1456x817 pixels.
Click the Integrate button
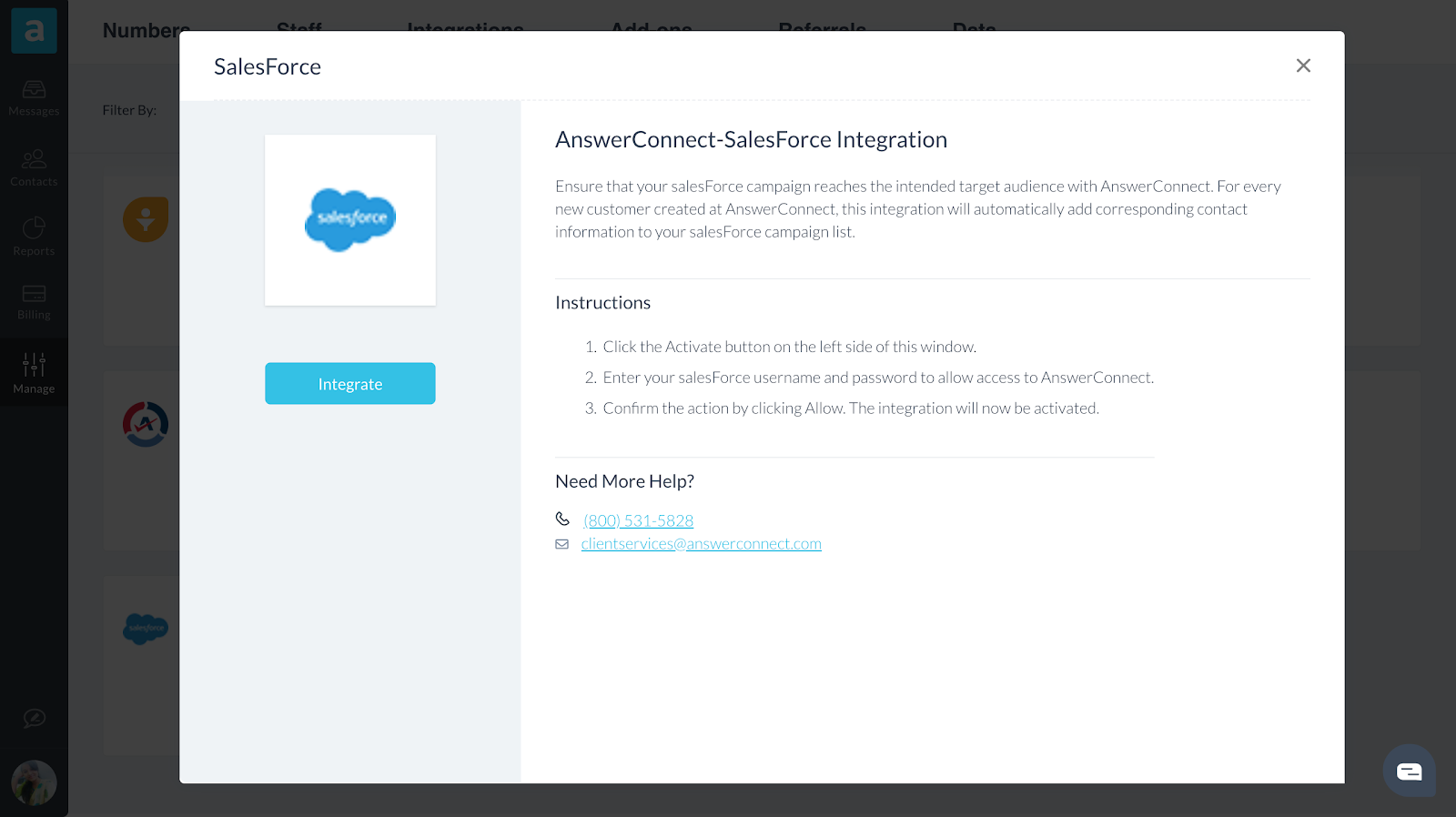(350, 383)
